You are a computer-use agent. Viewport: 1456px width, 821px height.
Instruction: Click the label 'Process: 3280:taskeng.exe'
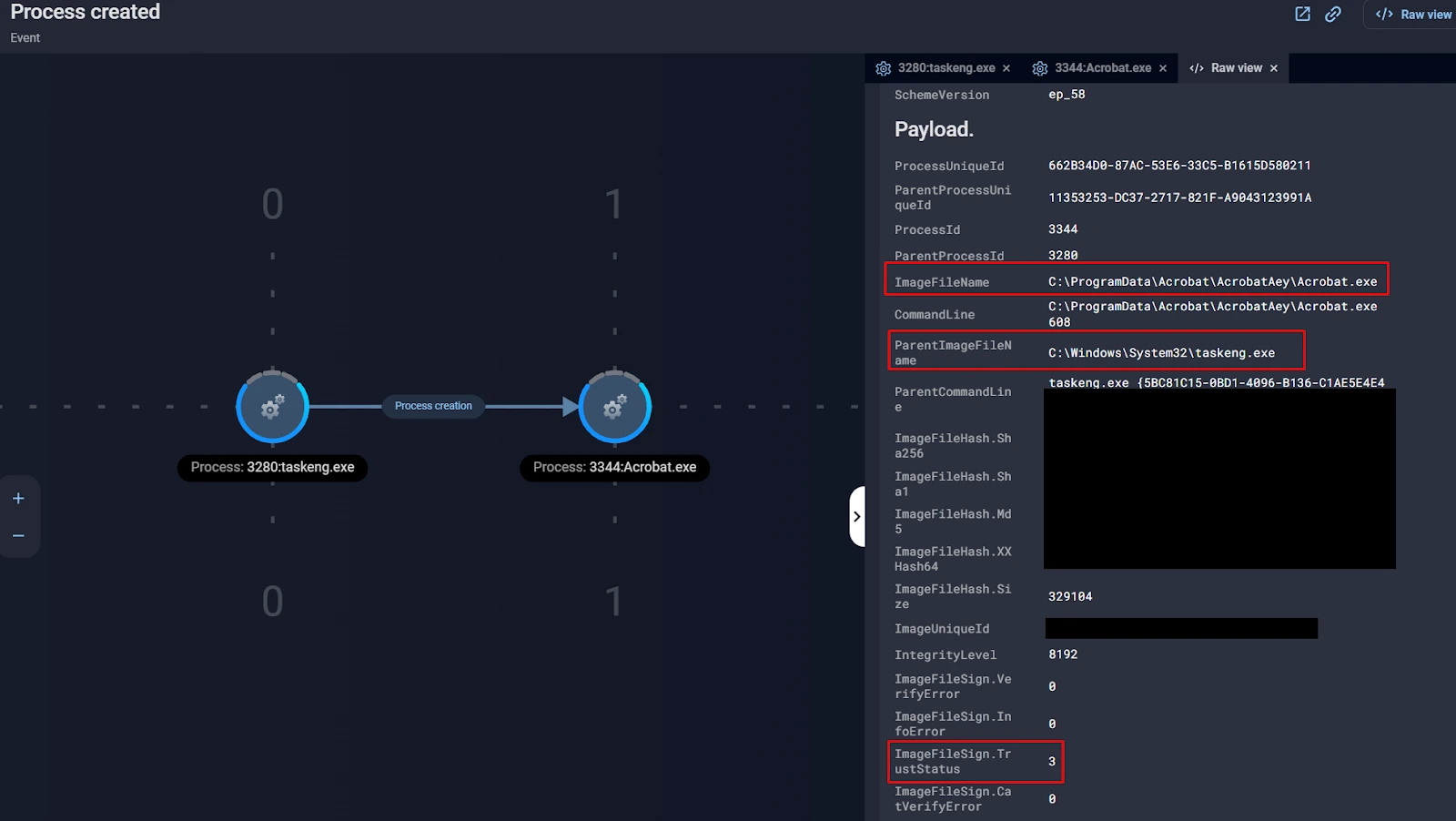tap(272, 467)
